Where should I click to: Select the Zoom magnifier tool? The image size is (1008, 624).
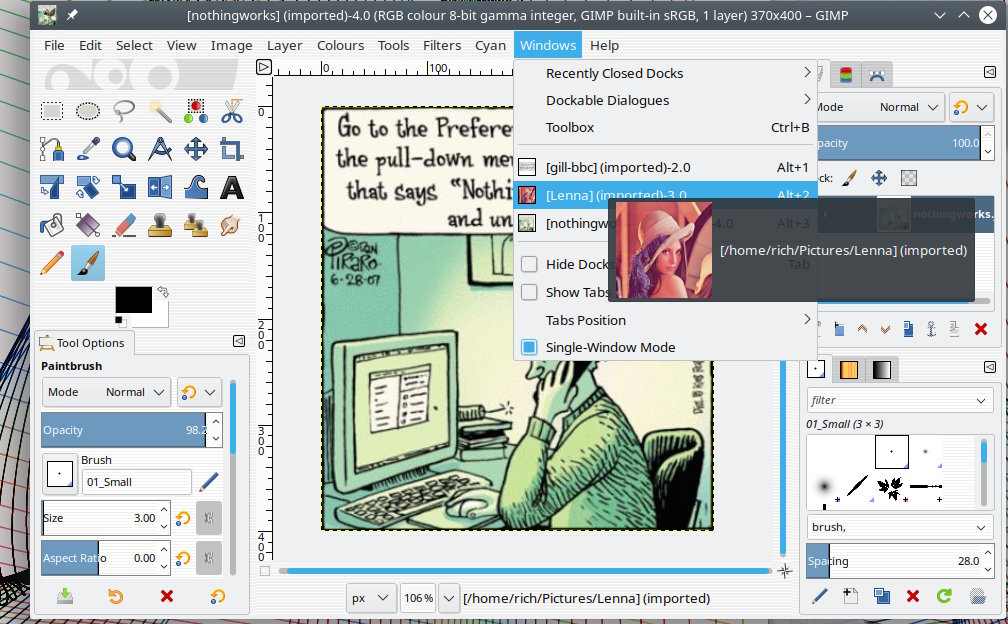pos(124,149)
